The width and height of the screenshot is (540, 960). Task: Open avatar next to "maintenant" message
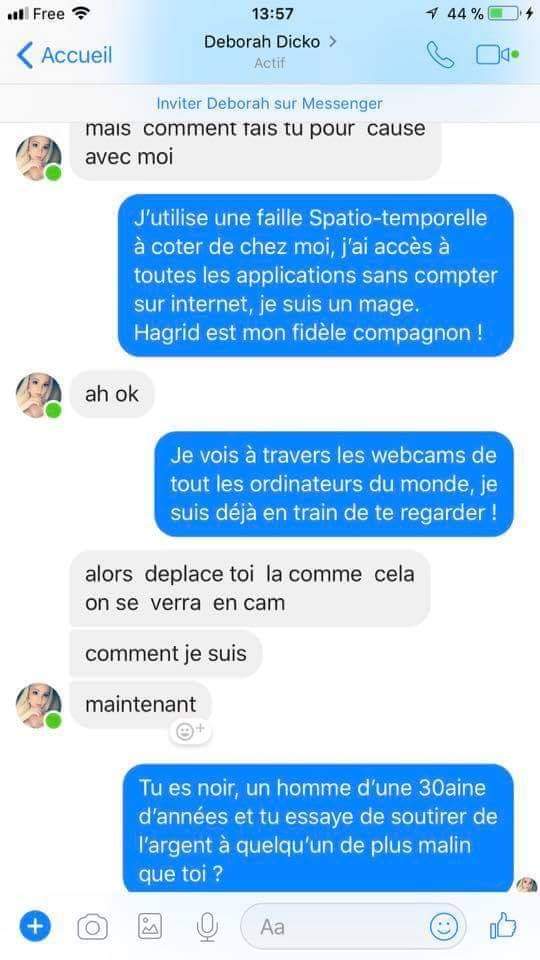point(39,705)
